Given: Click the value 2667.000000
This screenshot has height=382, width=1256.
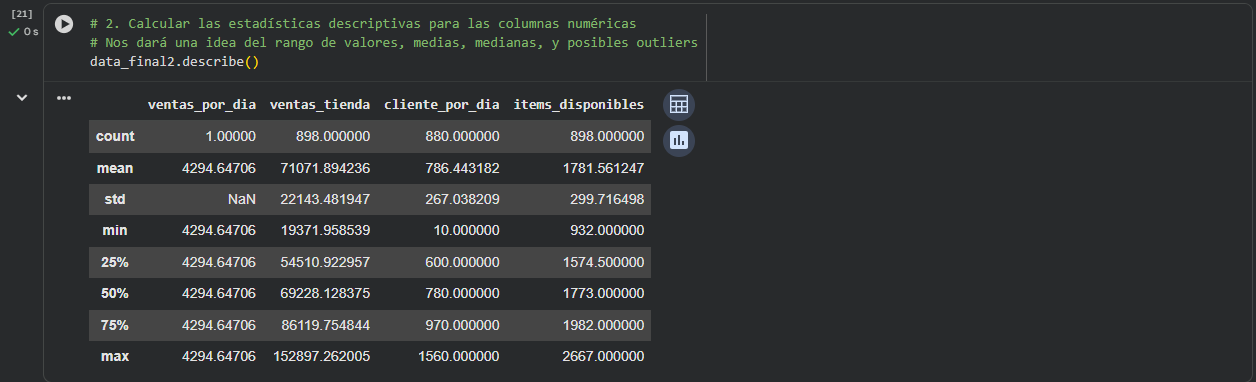Looking at the screenshot, I should [602, 356].
